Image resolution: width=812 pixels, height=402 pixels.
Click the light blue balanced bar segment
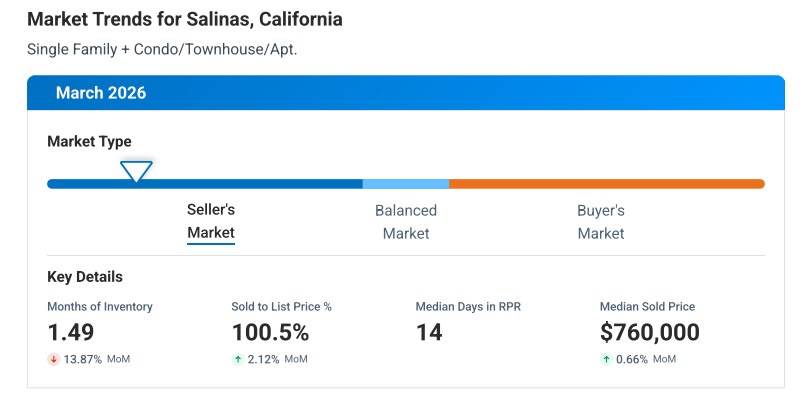(405, 184)
